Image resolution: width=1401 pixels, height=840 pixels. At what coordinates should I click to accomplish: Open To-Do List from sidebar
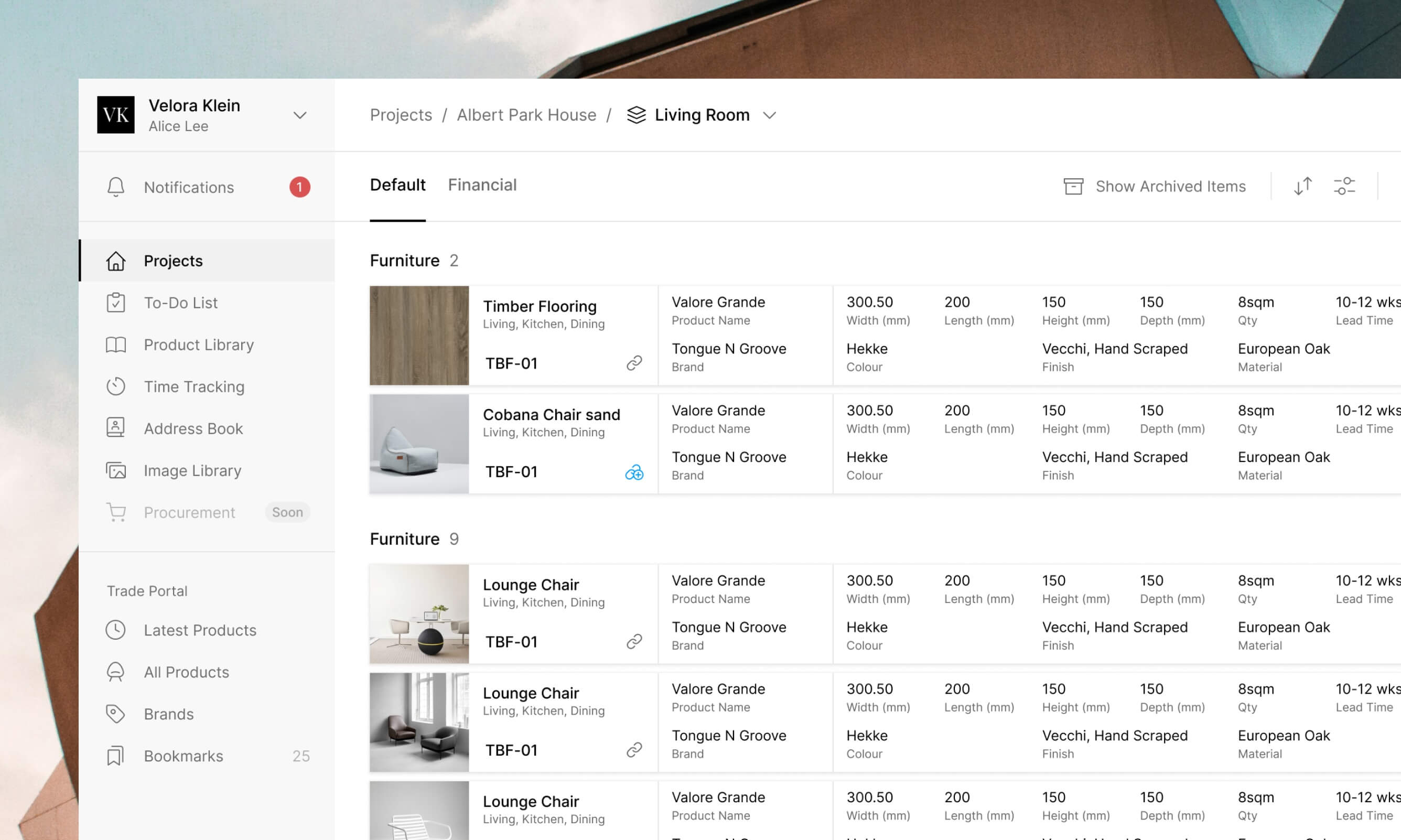(x=180, y=303)
